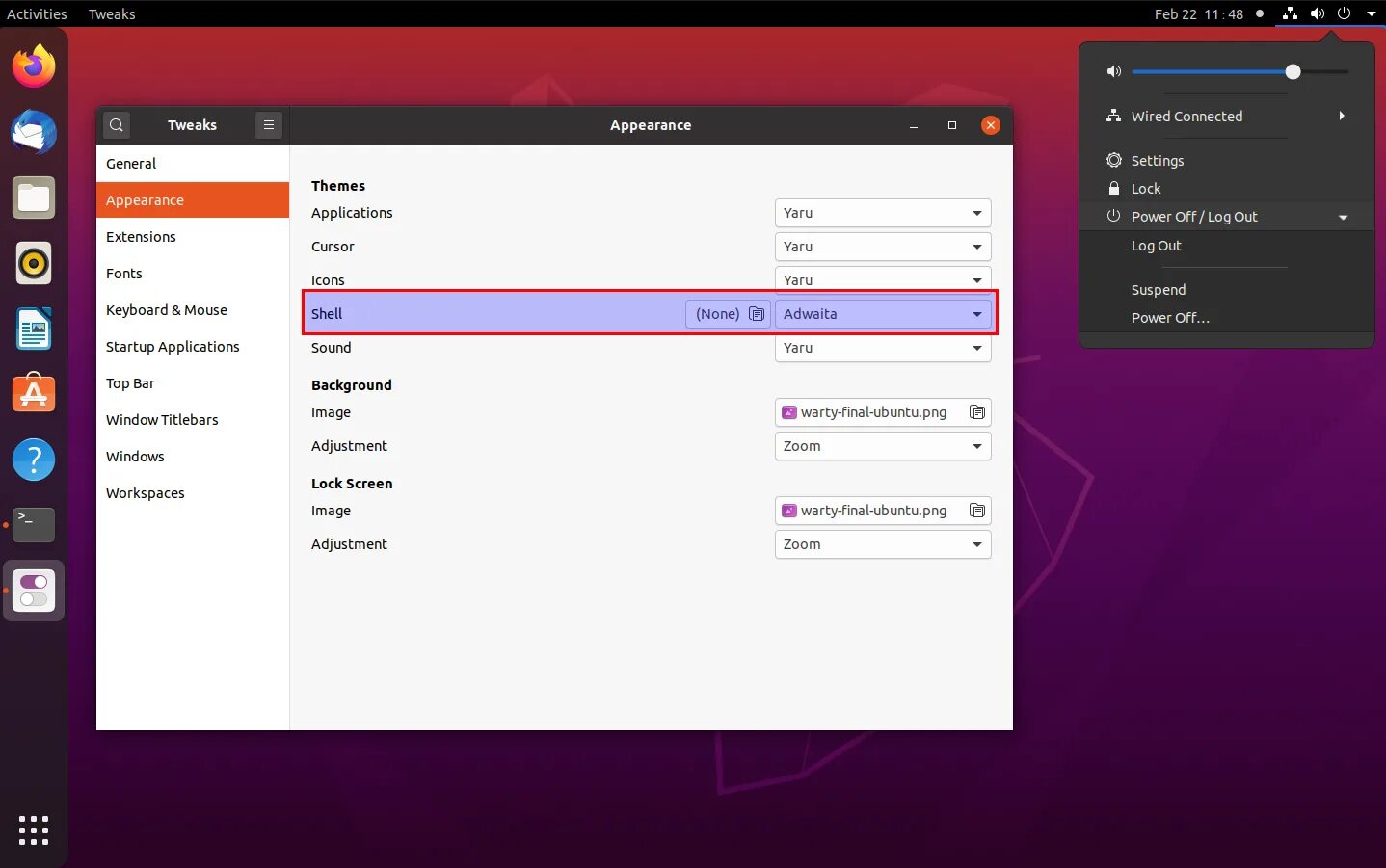Click the volume slider track
This screenshot has width=1386, height=868.
click(x=1240, y=71)
